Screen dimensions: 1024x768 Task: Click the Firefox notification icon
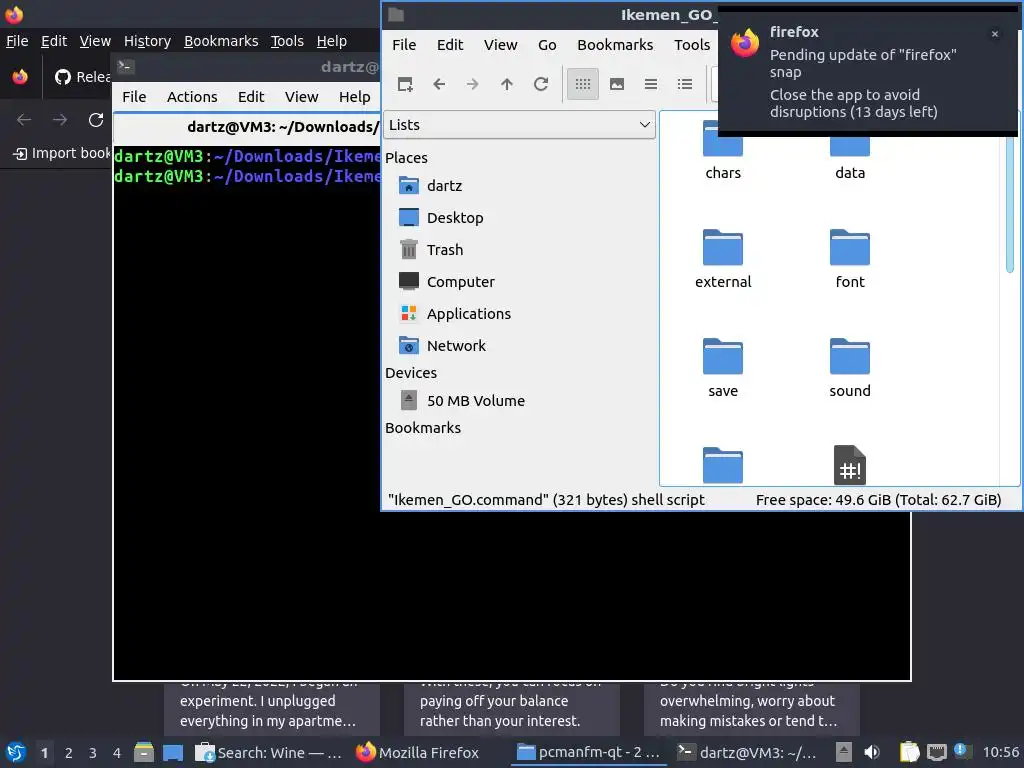click(x=744, y=44)
